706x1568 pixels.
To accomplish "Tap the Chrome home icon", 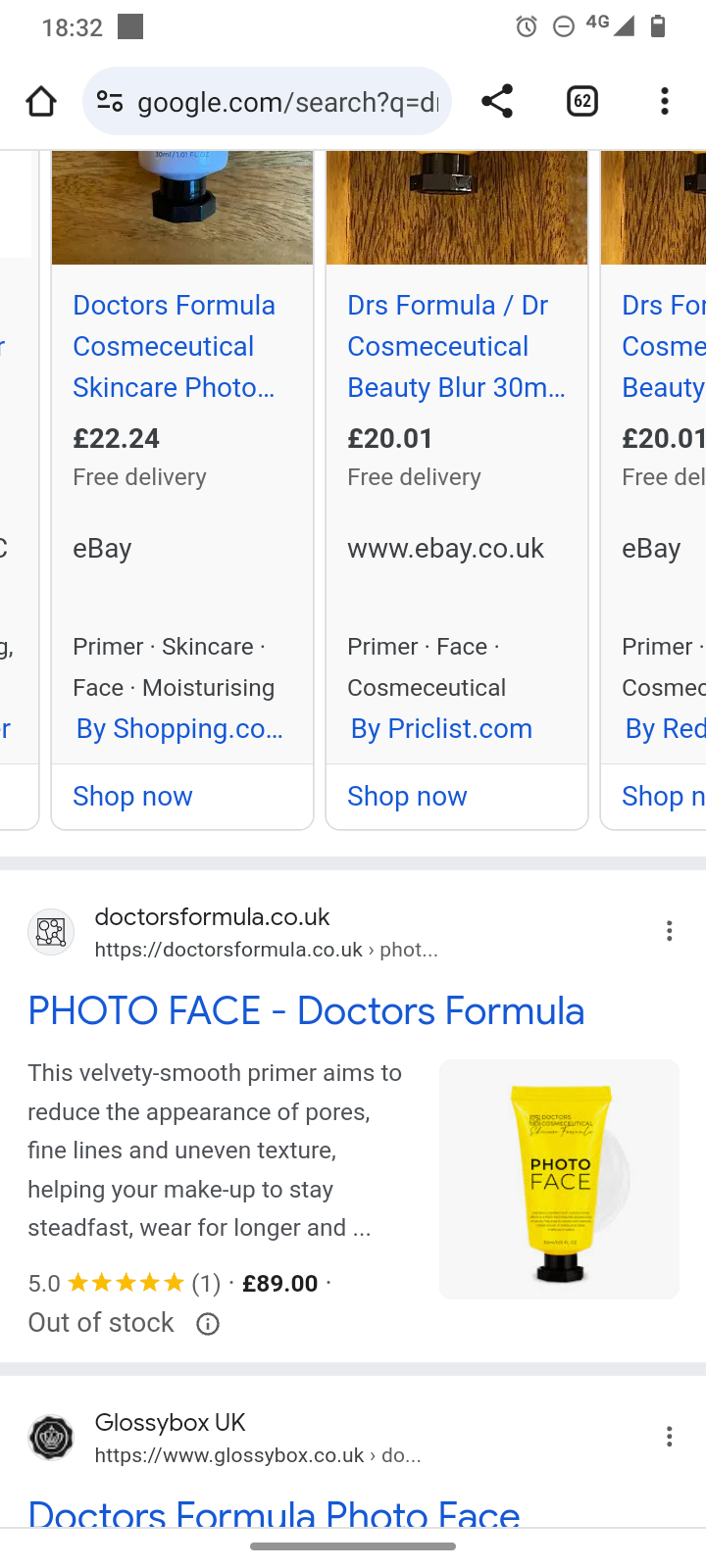I will (41, 101).
